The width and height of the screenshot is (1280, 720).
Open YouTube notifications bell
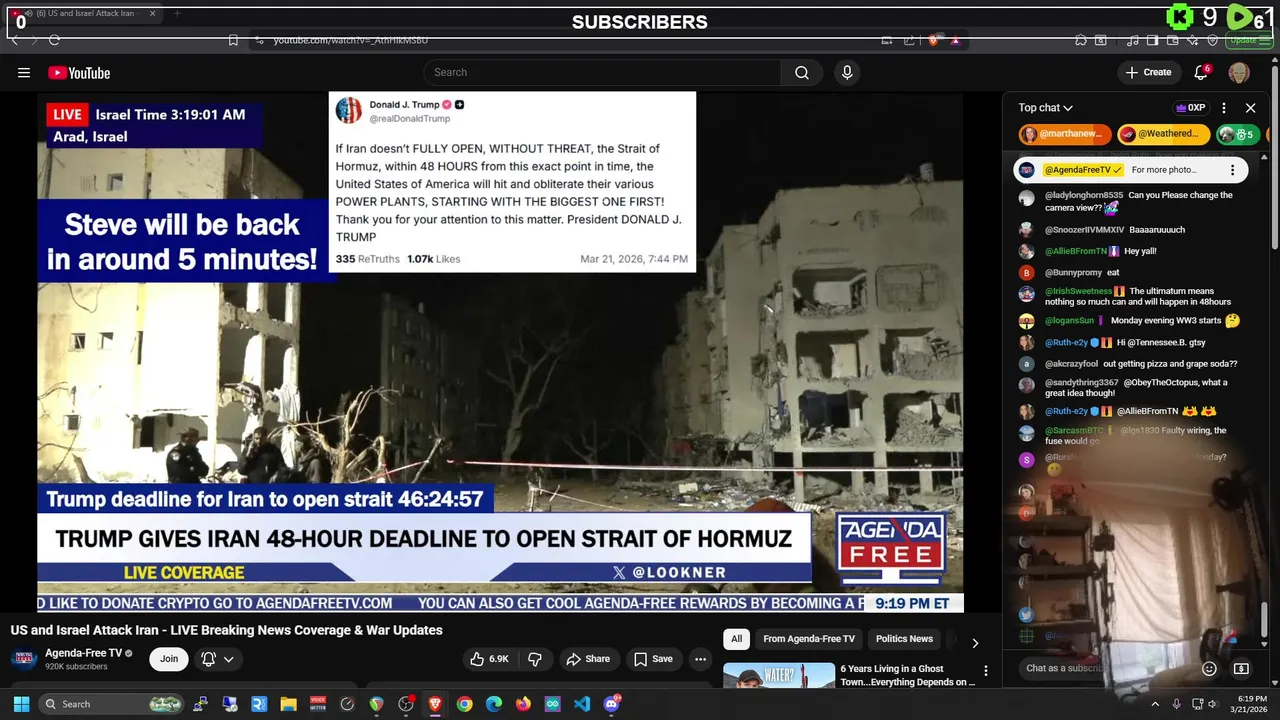point(1201,72)
